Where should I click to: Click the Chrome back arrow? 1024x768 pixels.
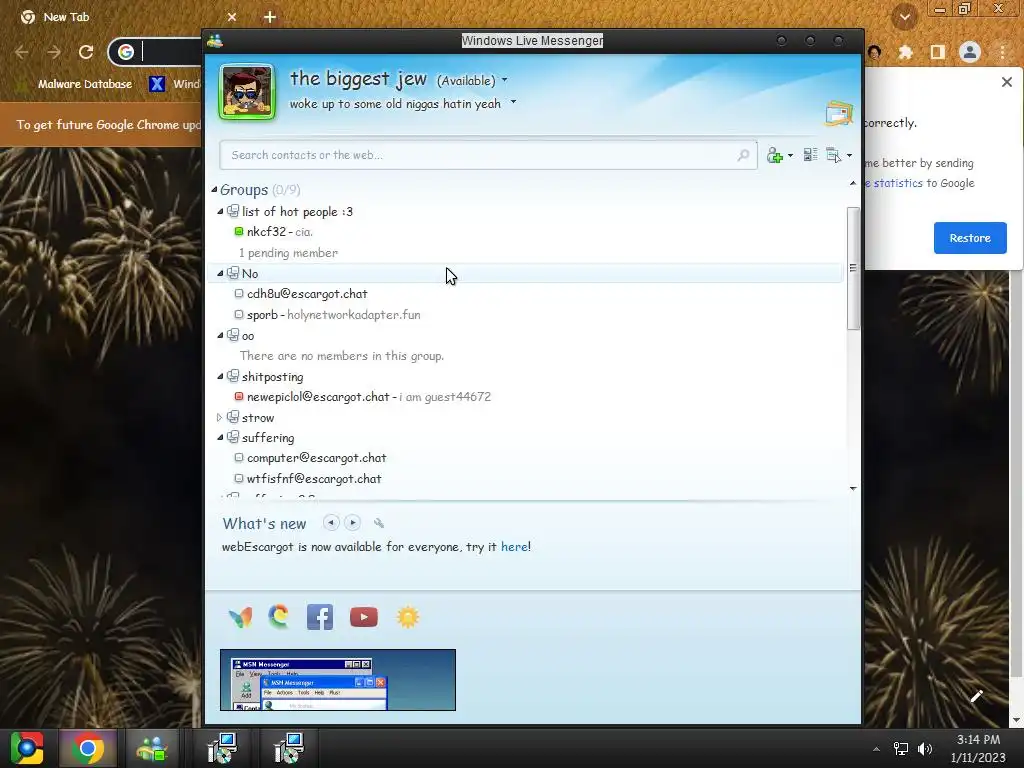point(22,52)
